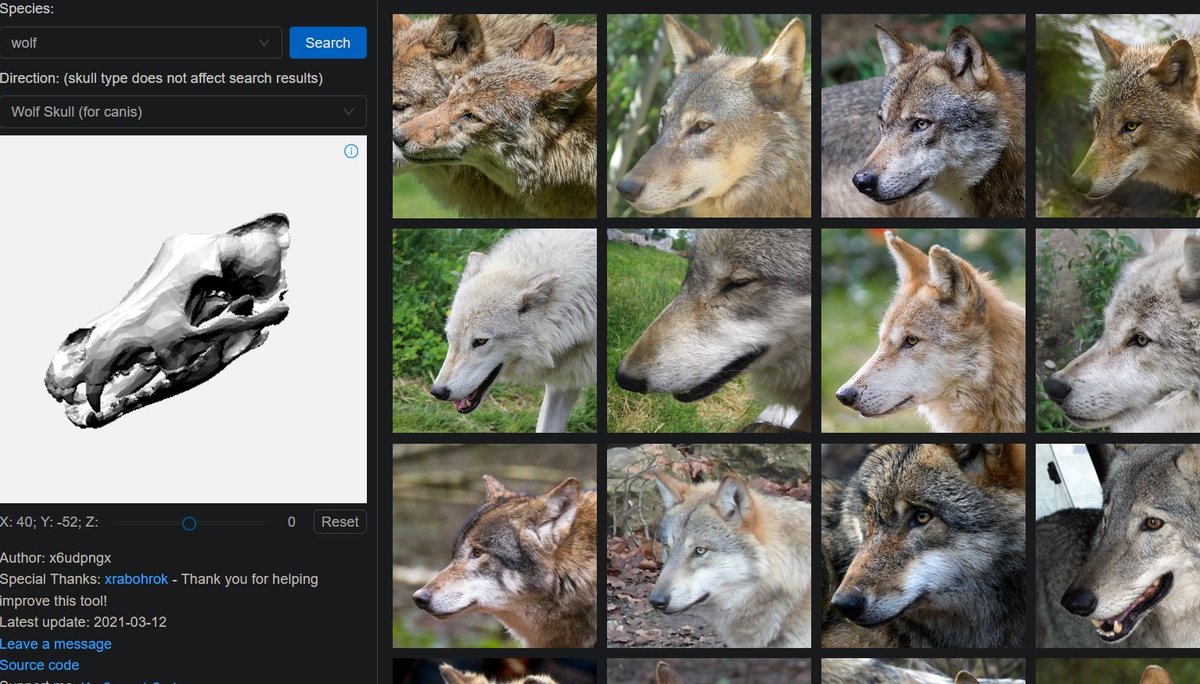
Task: Open the info tooltip on the 3D viewer
Action: (x=351, y=150)
